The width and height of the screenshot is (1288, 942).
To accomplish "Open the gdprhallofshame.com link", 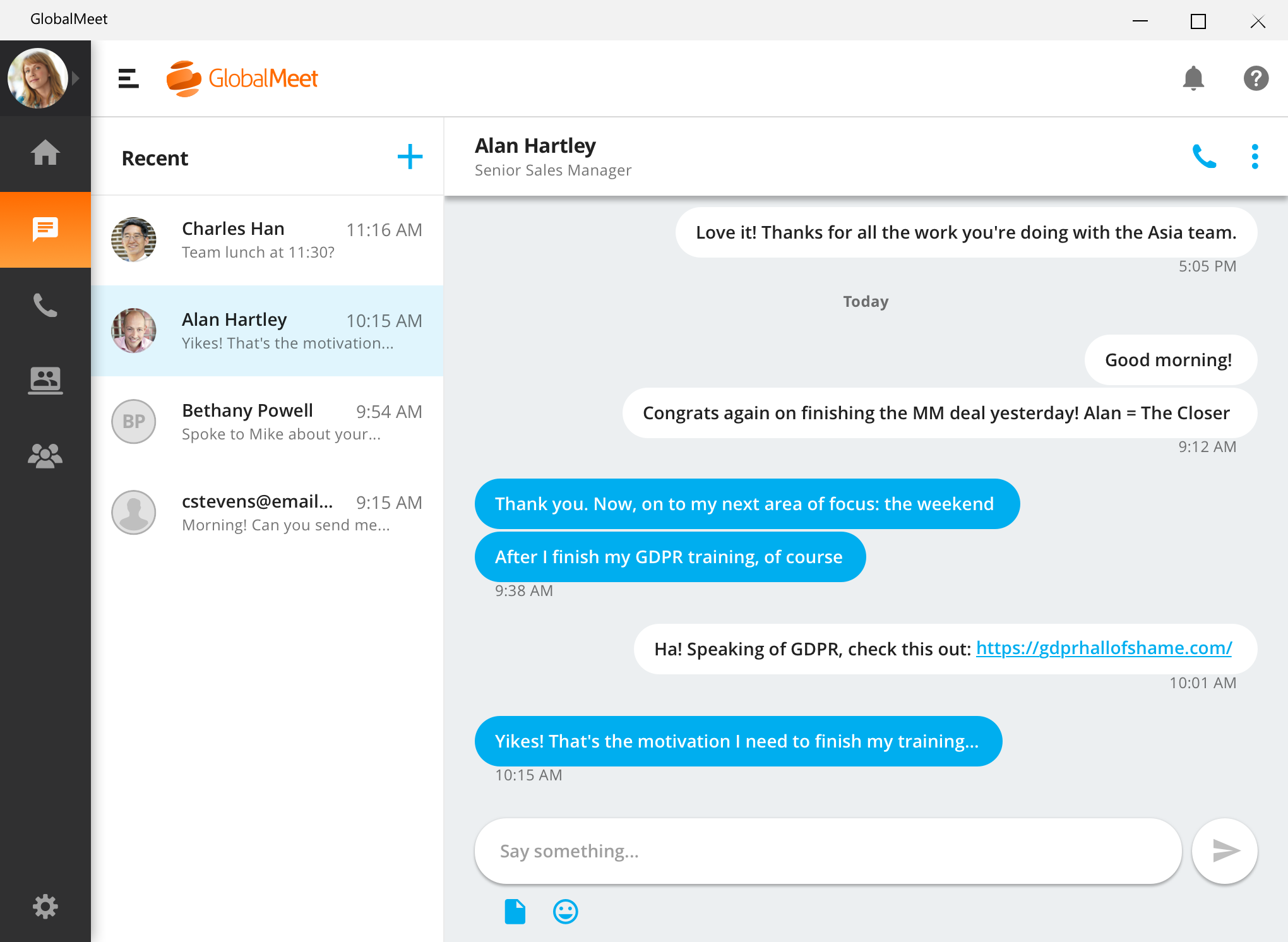I will pyautogui.click(x=1104, y=648).
